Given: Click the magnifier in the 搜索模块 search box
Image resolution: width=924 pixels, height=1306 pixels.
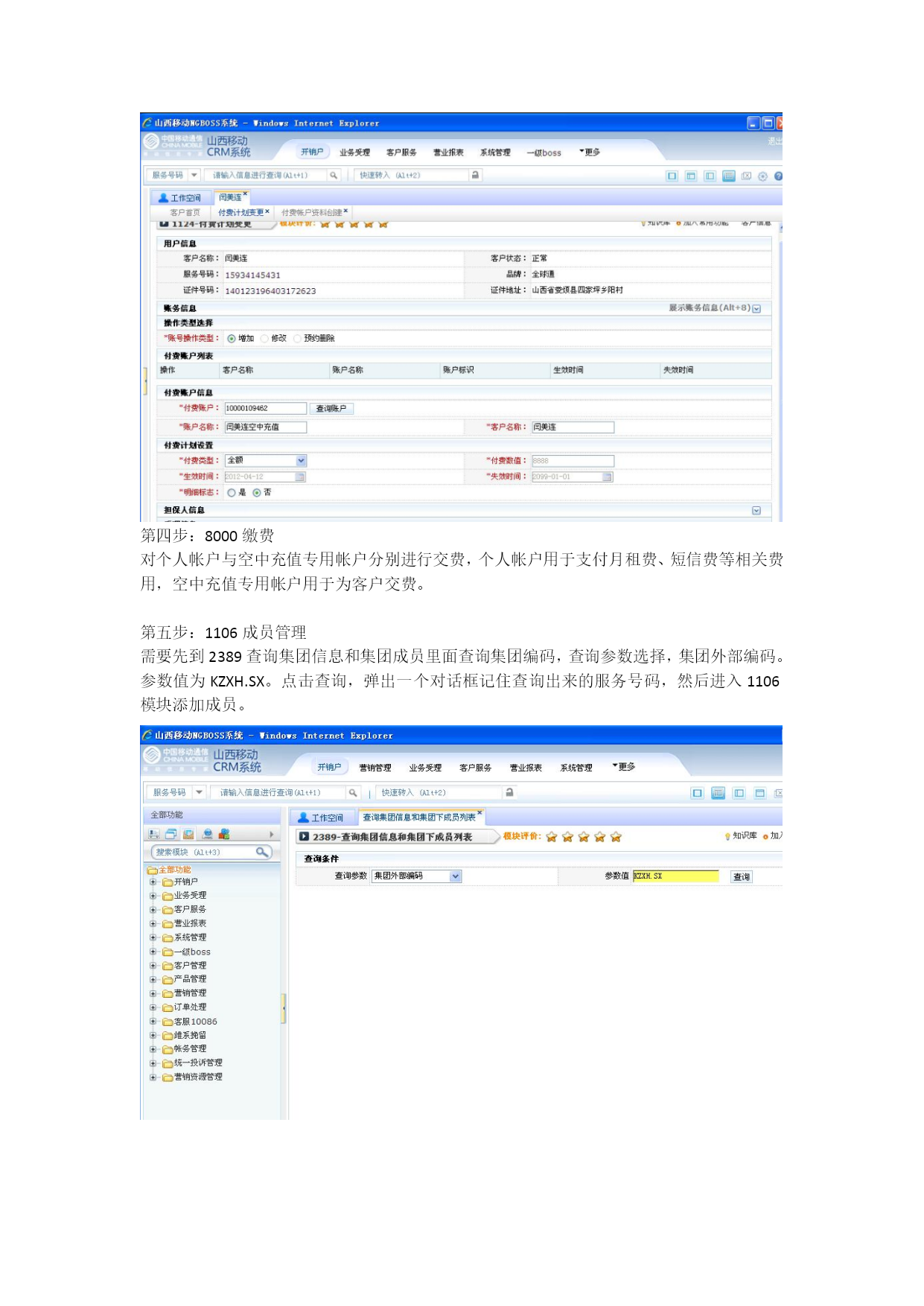Looking at the screenshot, I should tap(261, 852).
